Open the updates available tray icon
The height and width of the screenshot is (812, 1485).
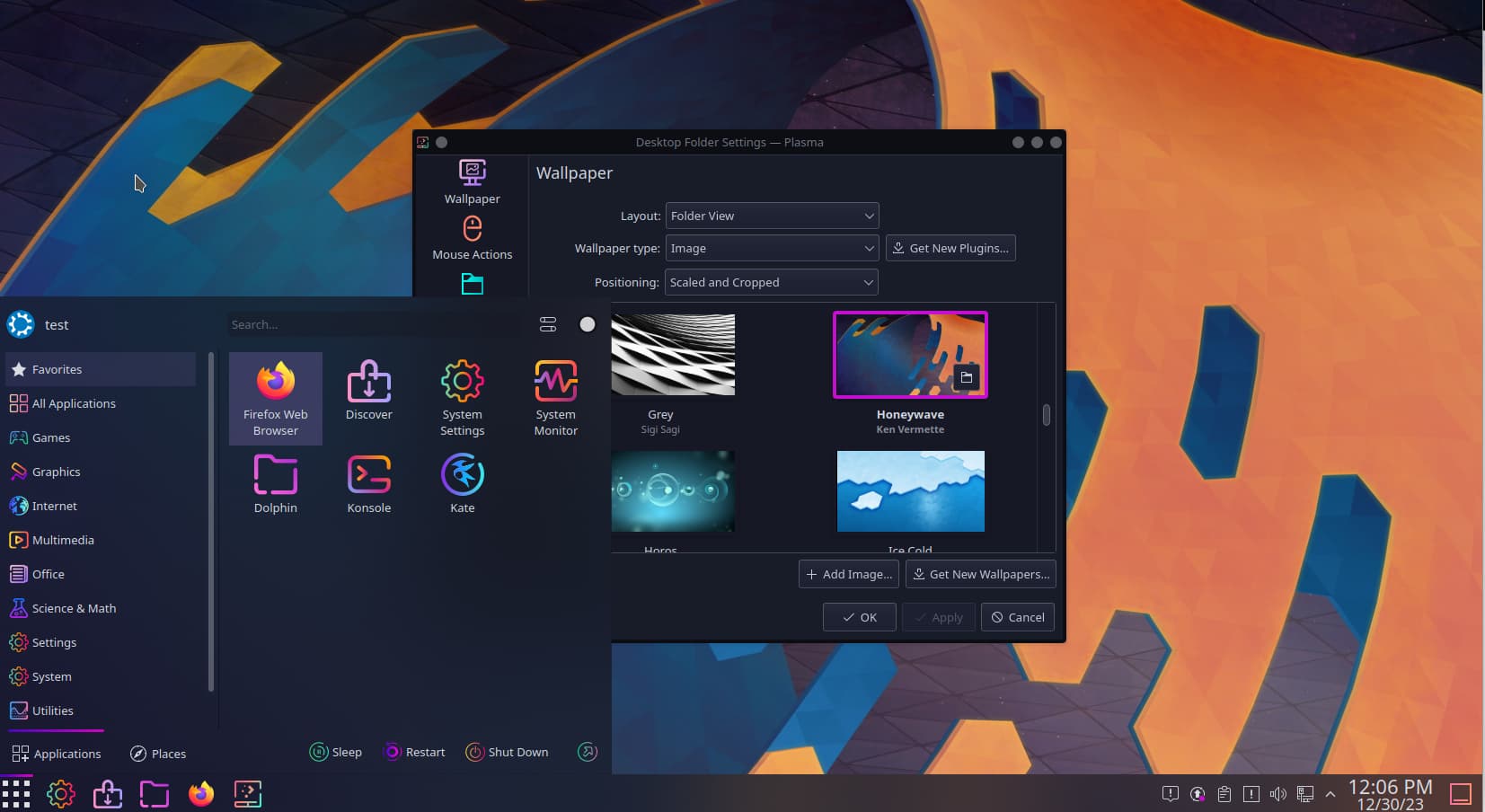[x=1198, y=794]
